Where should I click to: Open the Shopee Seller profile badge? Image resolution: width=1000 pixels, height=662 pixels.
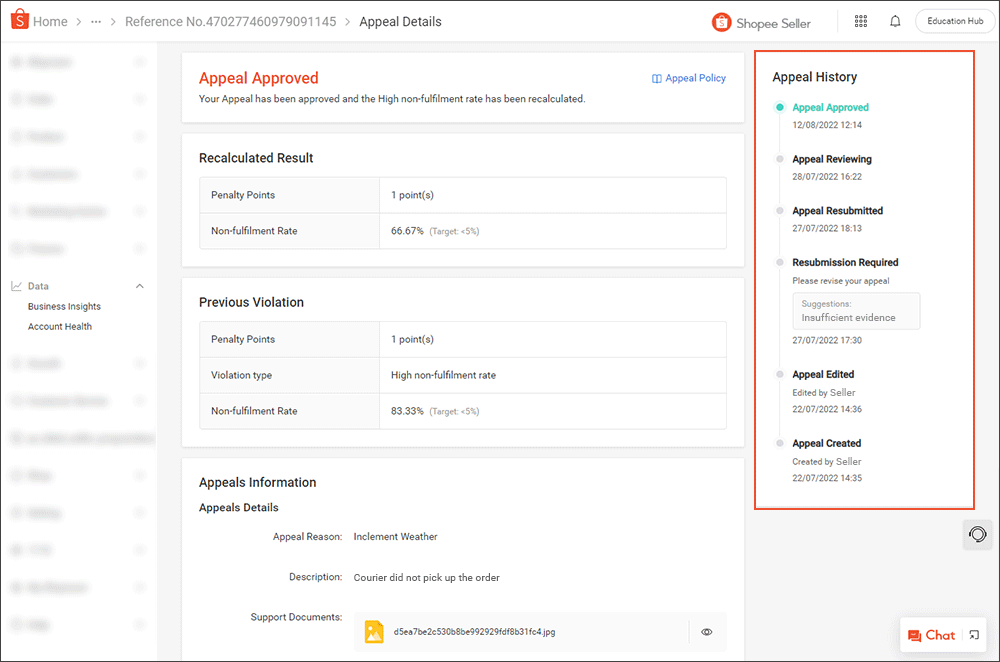pyautogui.click(x=764, y=21)
